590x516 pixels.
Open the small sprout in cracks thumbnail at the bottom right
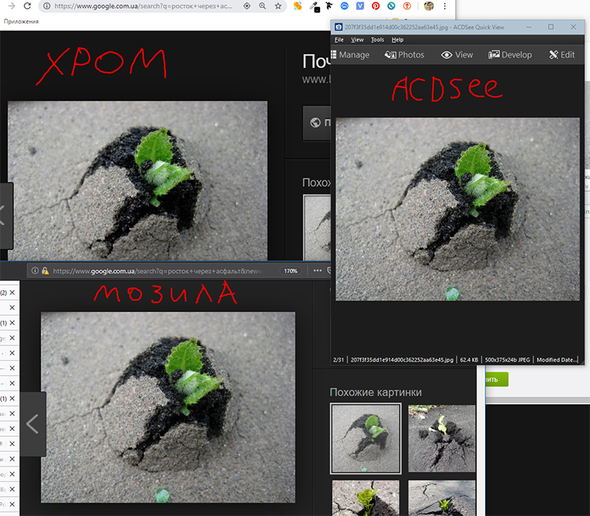point(442,498)
